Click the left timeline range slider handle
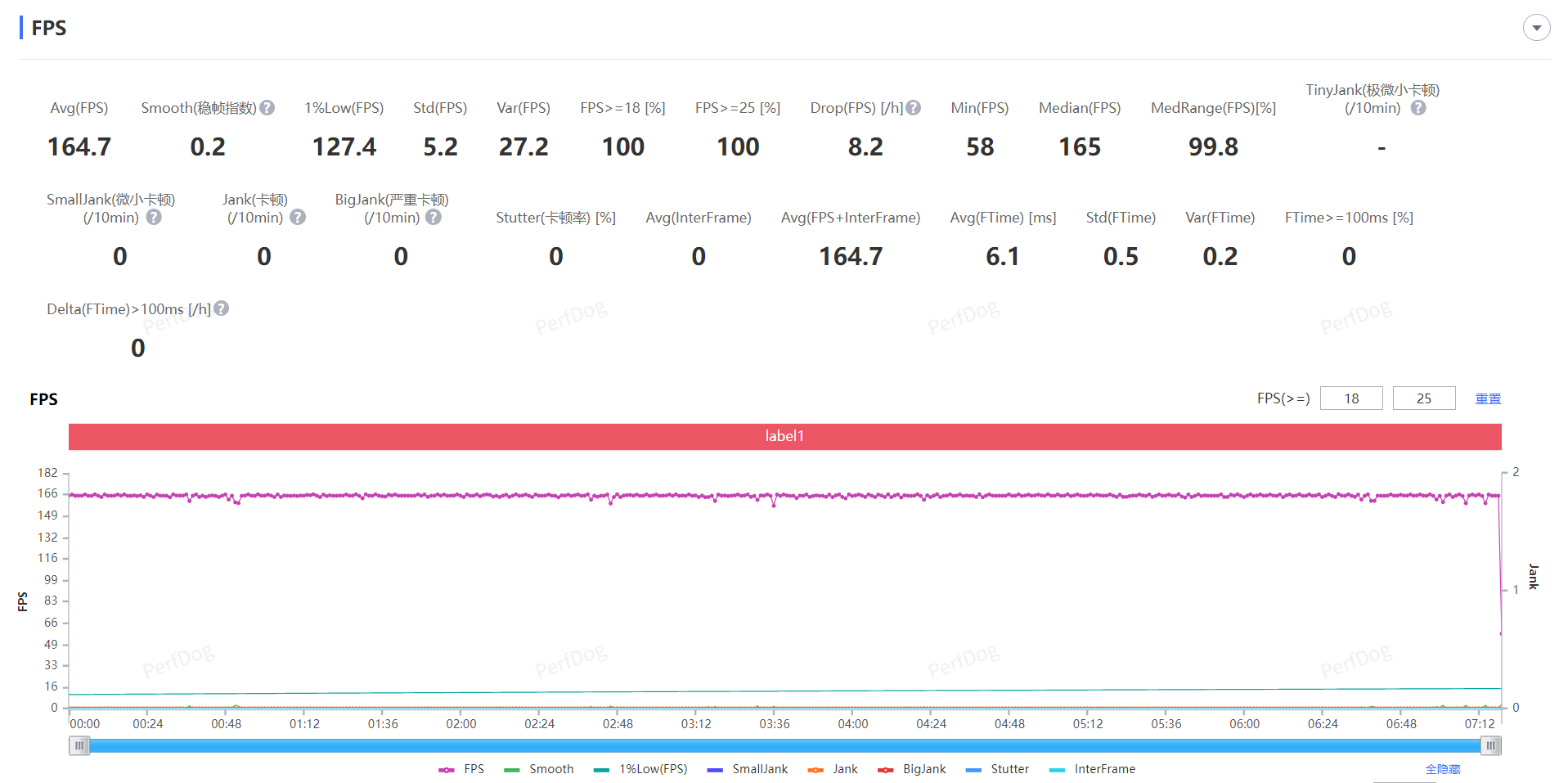1568x783 pixels. coord(79,745)
